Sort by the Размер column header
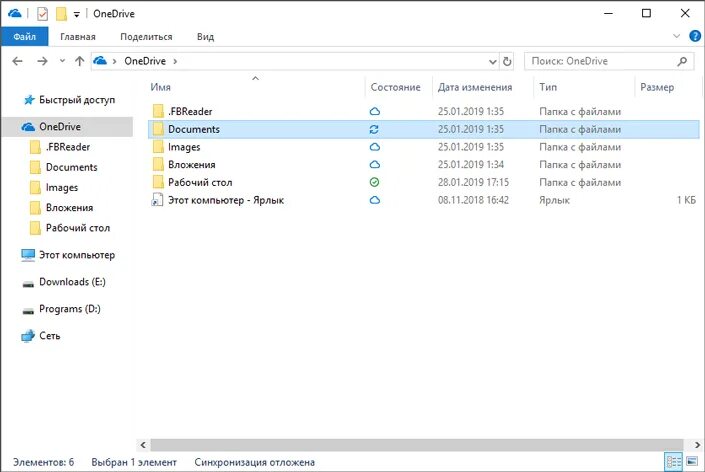 (657, 87)
